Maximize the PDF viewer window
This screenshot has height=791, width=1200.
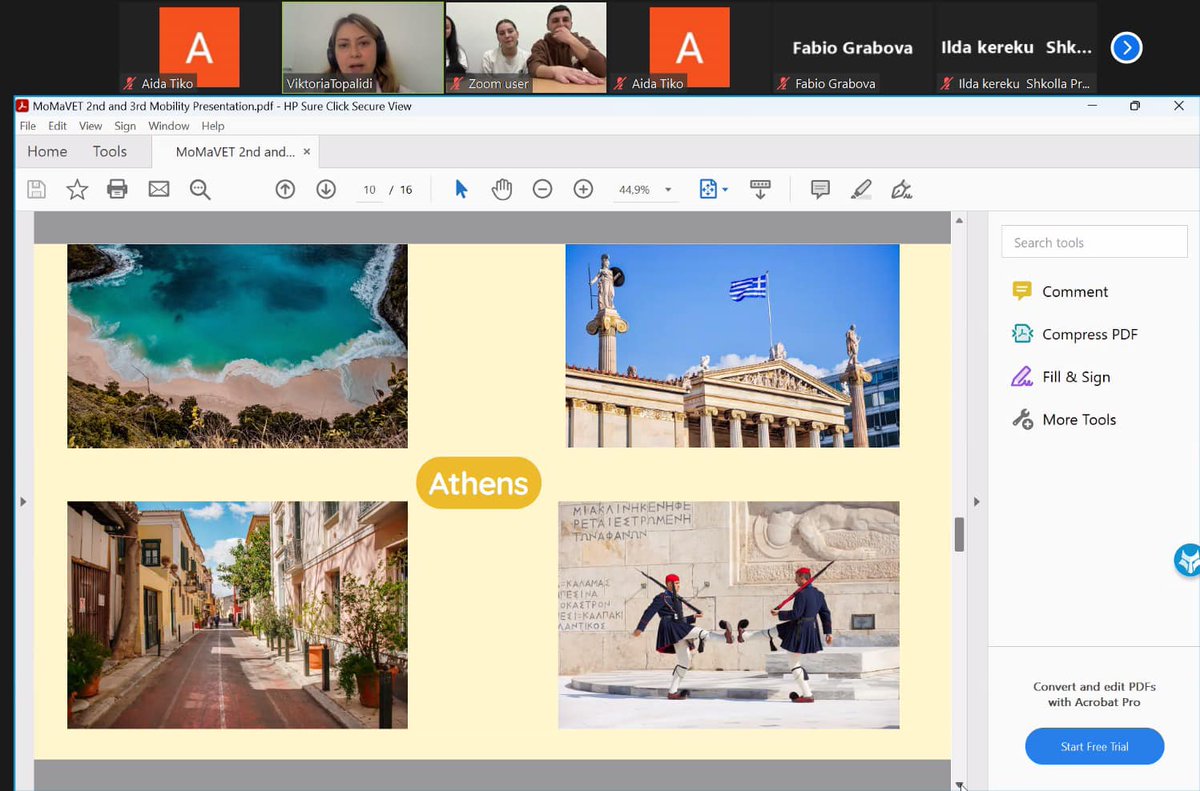(1134, 106)
